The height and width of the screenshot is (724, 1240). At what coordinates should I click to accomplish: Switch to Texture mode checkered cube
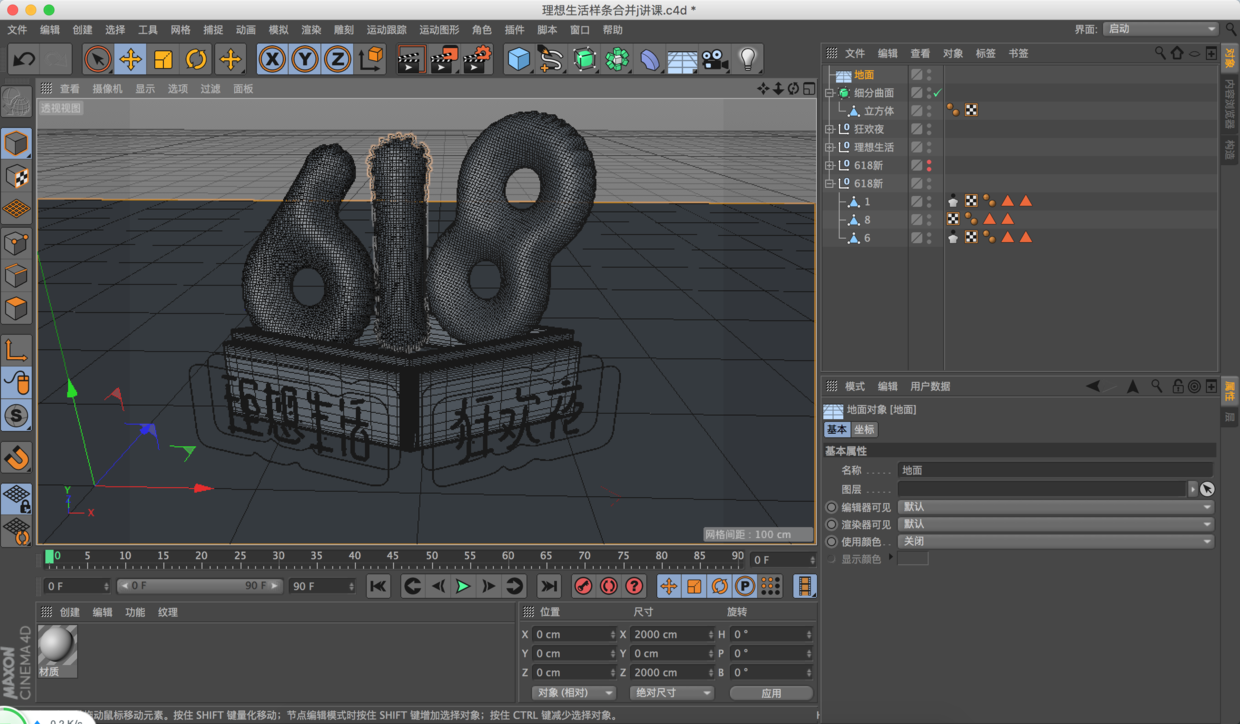(16, 176)
